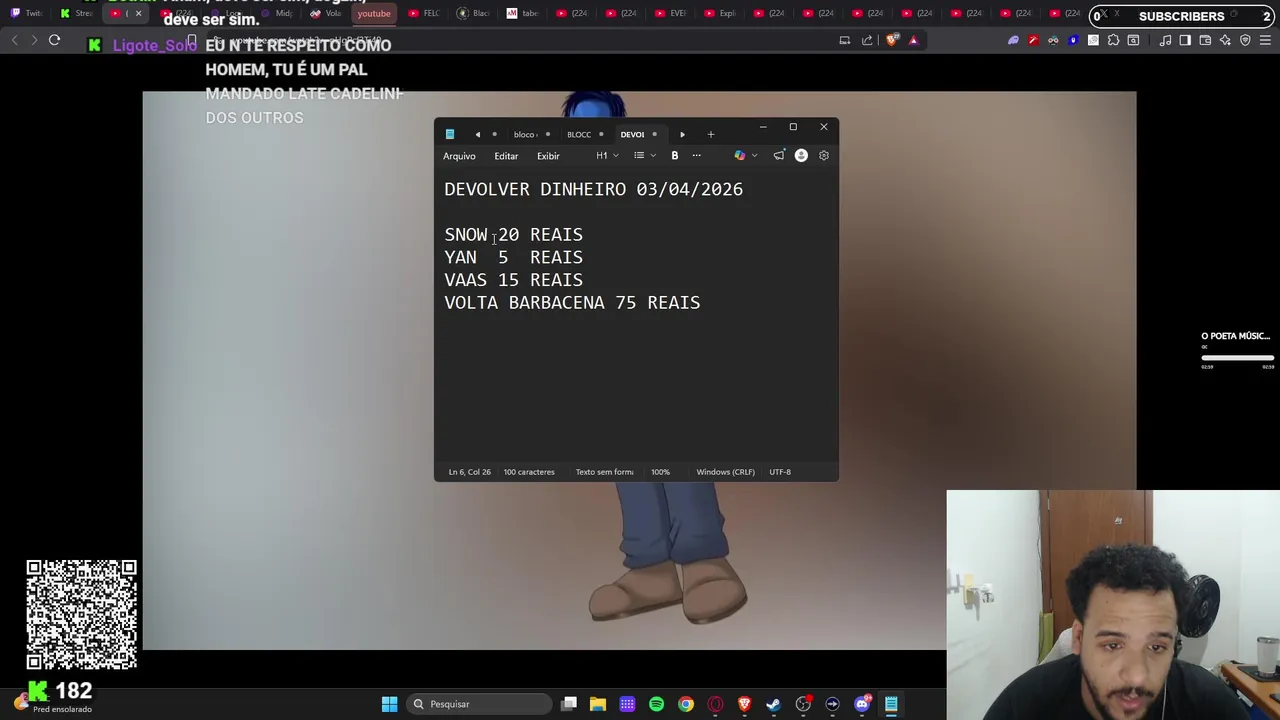Click the 'YAN 5 REAIS' line
1280x720 pixels.
(x=514, y=257)
